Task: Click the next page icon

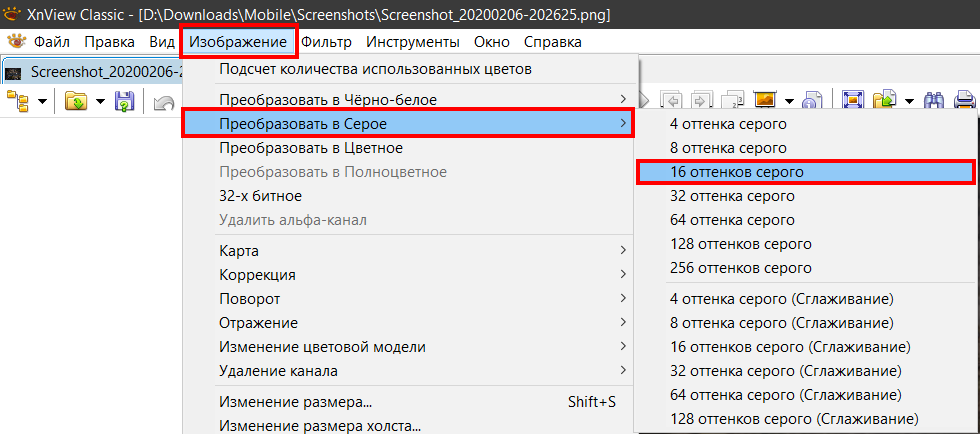Action: click(x=702, y=101)
